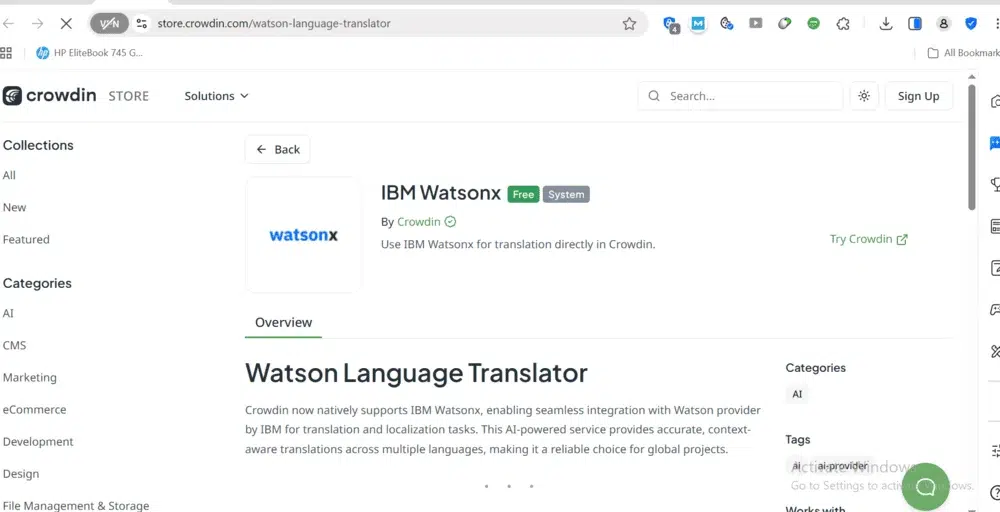
Task: Open the Marketing category
Action: pyautogui.click(x=29, y=377)
